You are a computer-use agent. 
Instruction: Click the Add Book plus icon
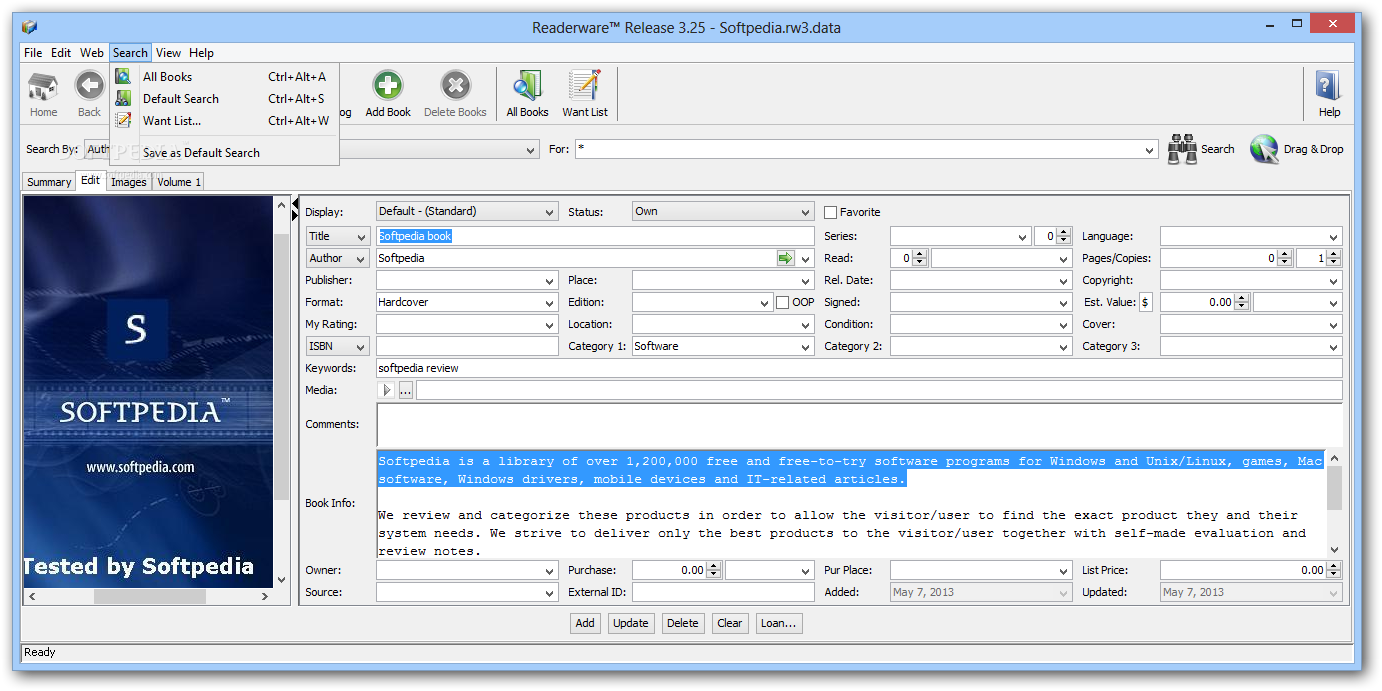(388, 86)
